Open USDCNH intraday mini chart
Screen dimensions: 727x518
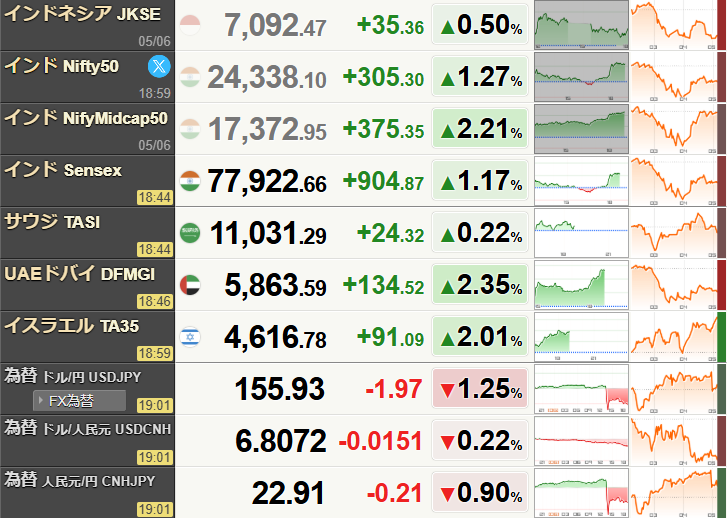581,441
